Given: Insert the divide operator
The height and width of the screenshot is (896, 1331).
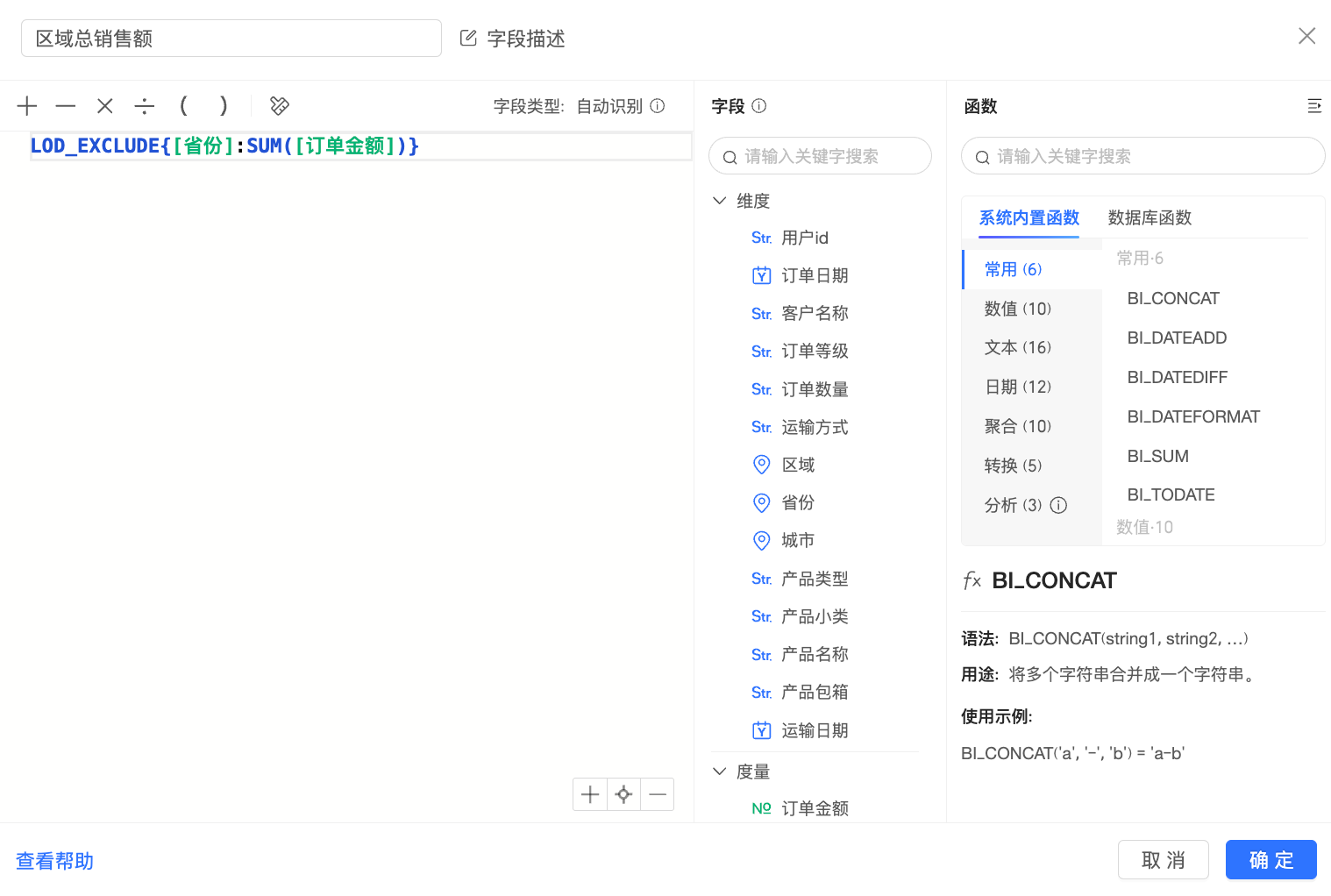Looking at the screenshot, I should [145, 106].
